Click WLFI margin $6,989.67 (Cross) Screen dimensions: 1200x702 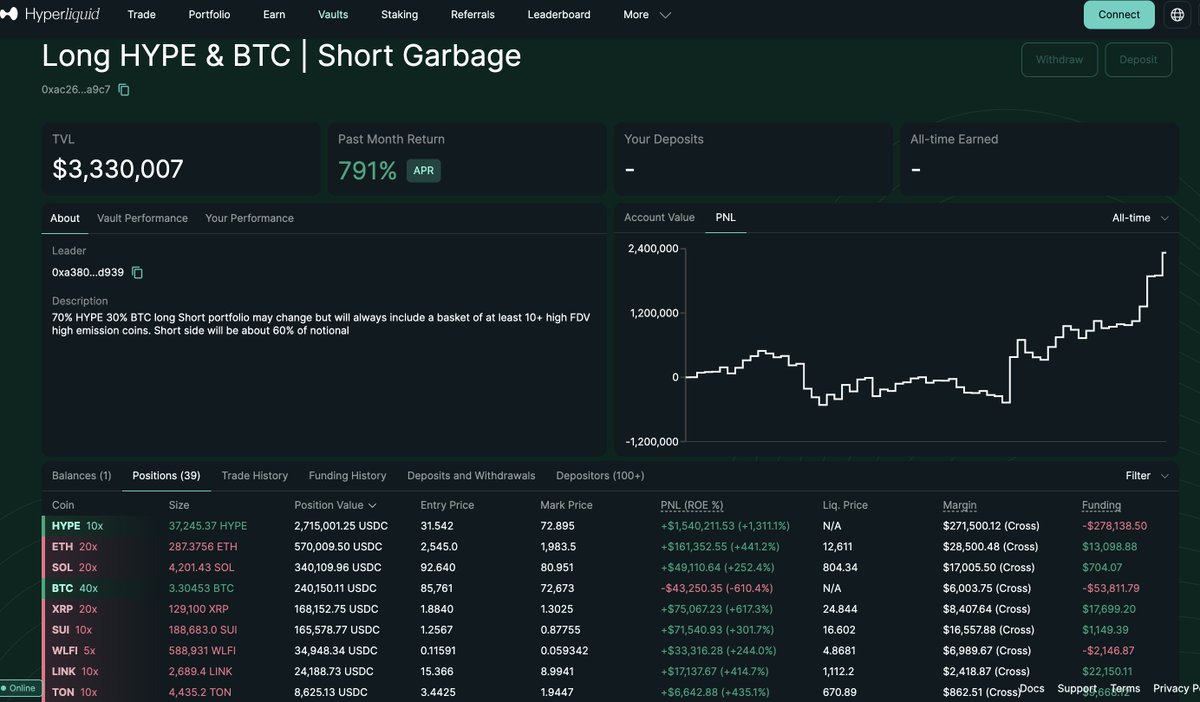[988, 651]
